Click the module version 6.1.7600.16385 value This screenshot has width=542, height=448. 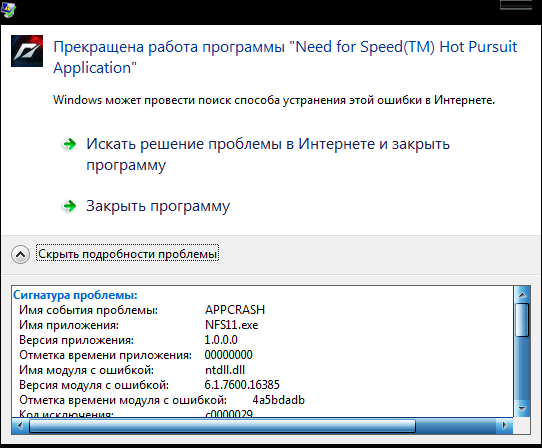(x=242, y=385)
